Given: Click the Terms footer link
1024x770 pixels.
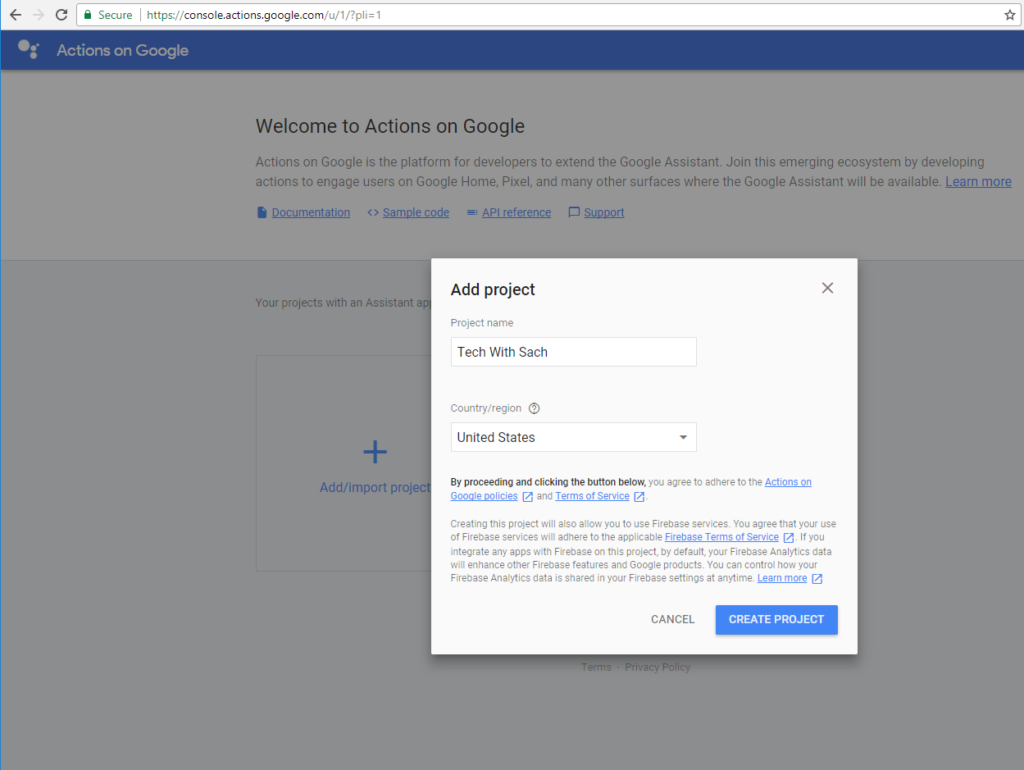Looking at the screenshot, I should [596, 667].
